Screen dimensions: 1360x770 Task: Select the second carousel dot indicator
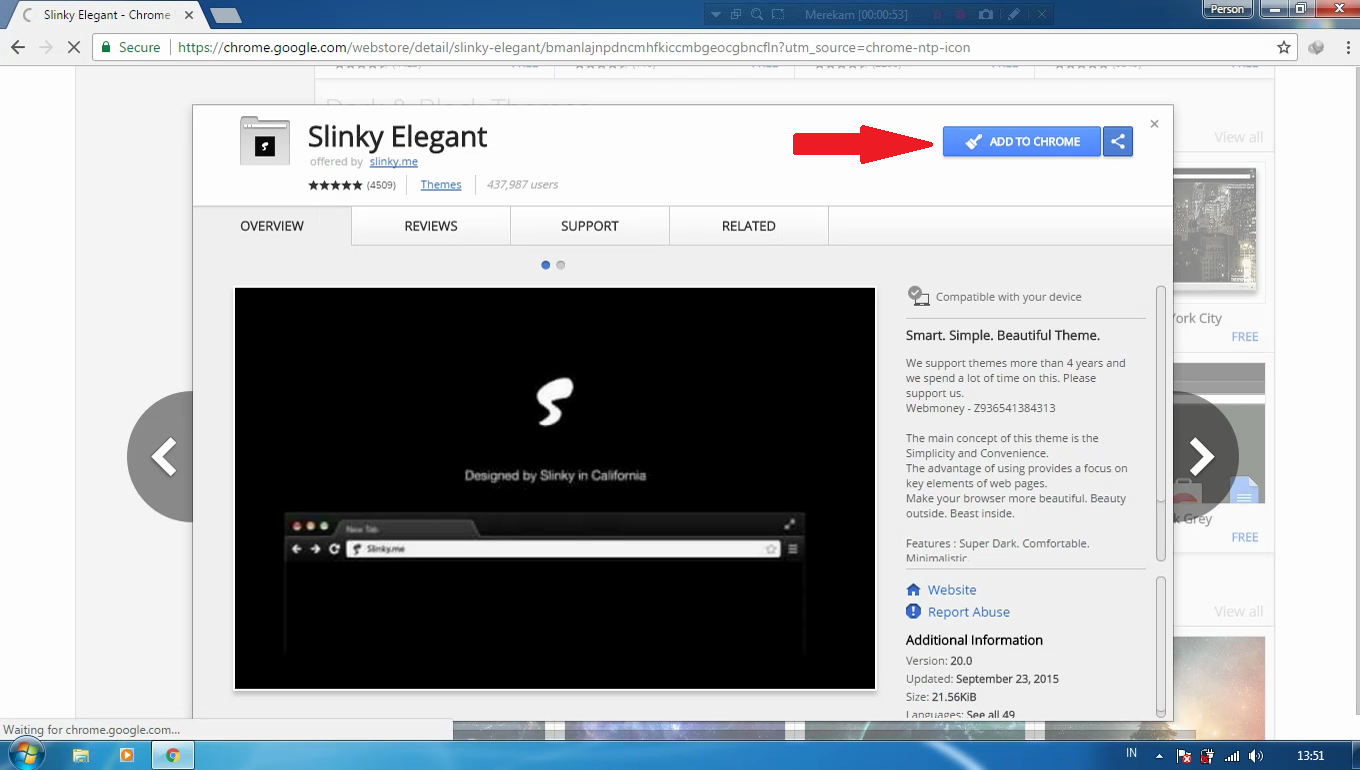[x=560, y=265]
